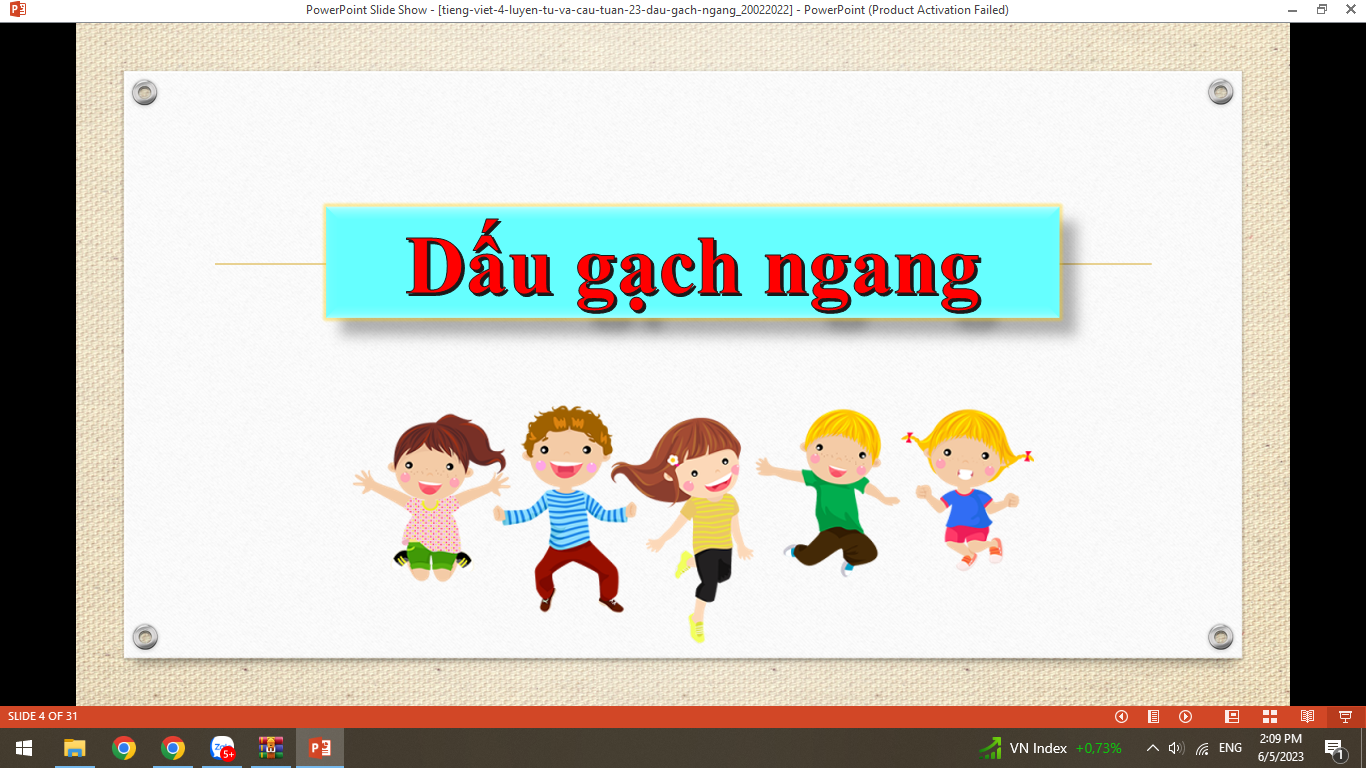Image resolution: width=1366 pixels, height=768 pixels.
Task: Open the notification center
Action: point(1333,748)
